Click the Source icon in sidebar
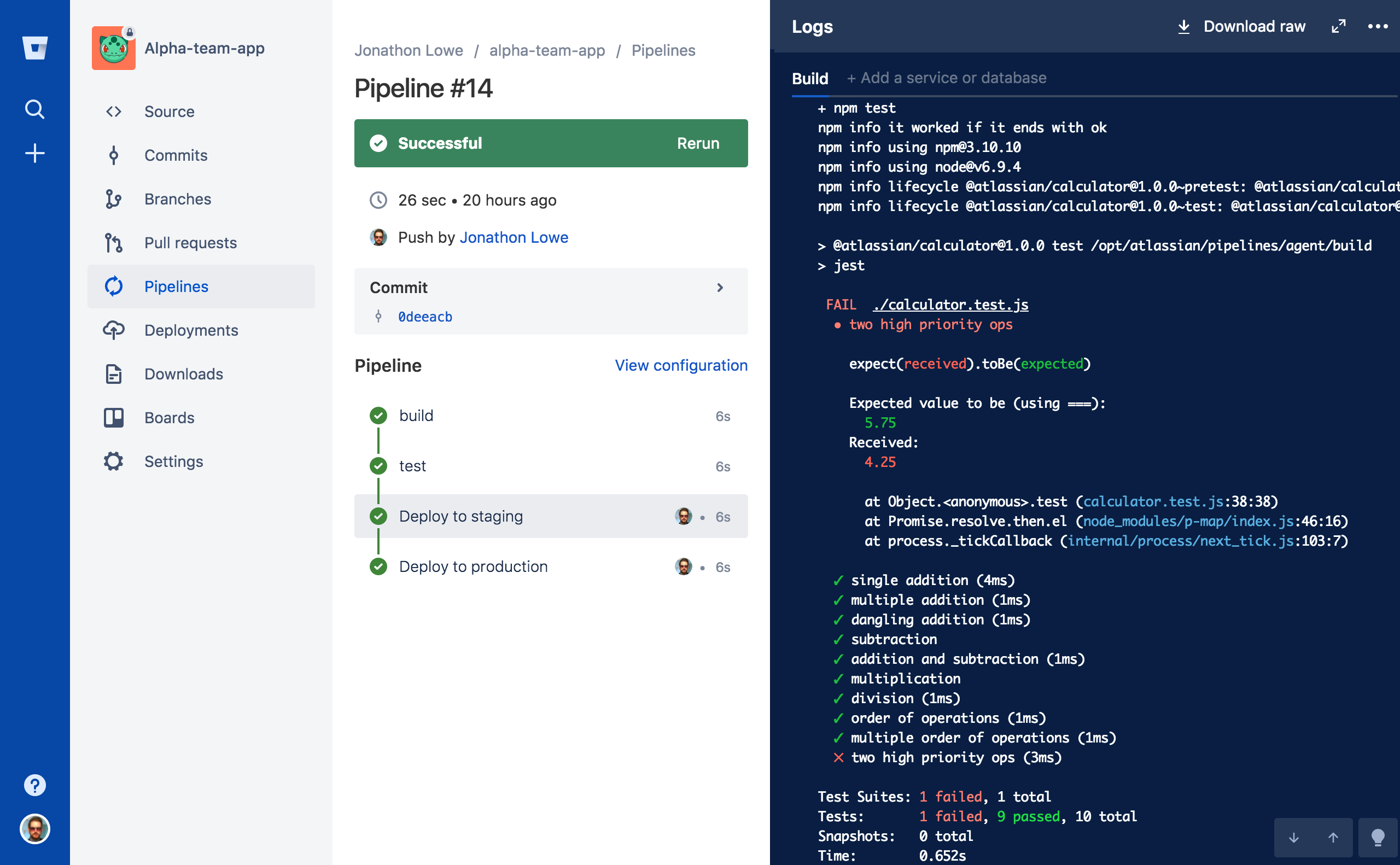 pyautogui.click(x=115, y=111)
